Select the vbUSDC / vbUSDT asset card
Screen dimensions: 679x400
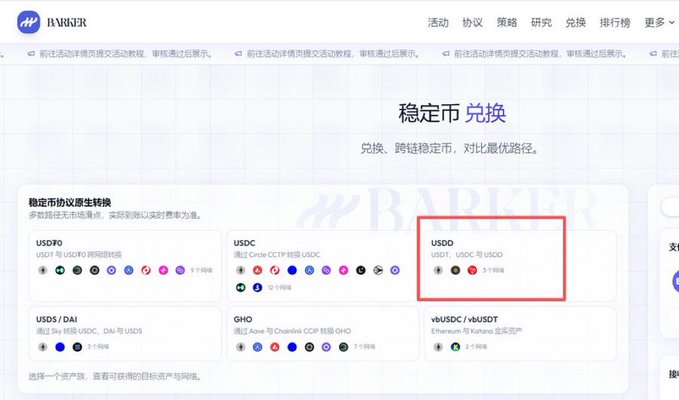pyautogui.click(x=520, y=334)
